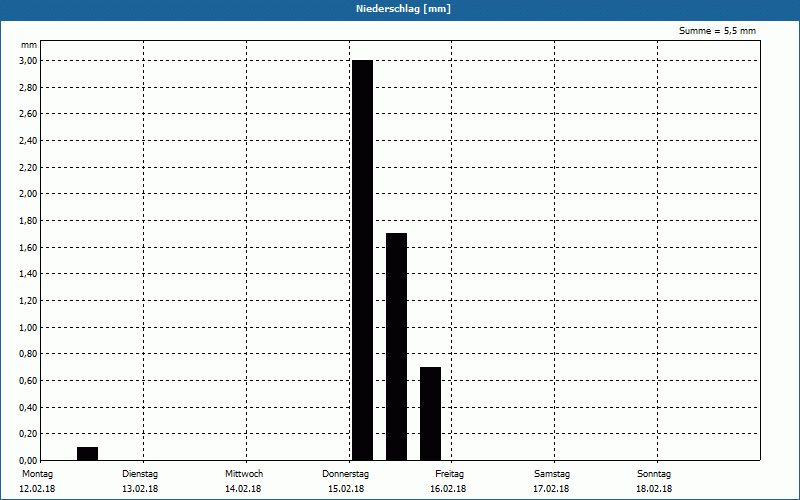
Task: Click the 2,60 y-axis value
Action: 28,114
